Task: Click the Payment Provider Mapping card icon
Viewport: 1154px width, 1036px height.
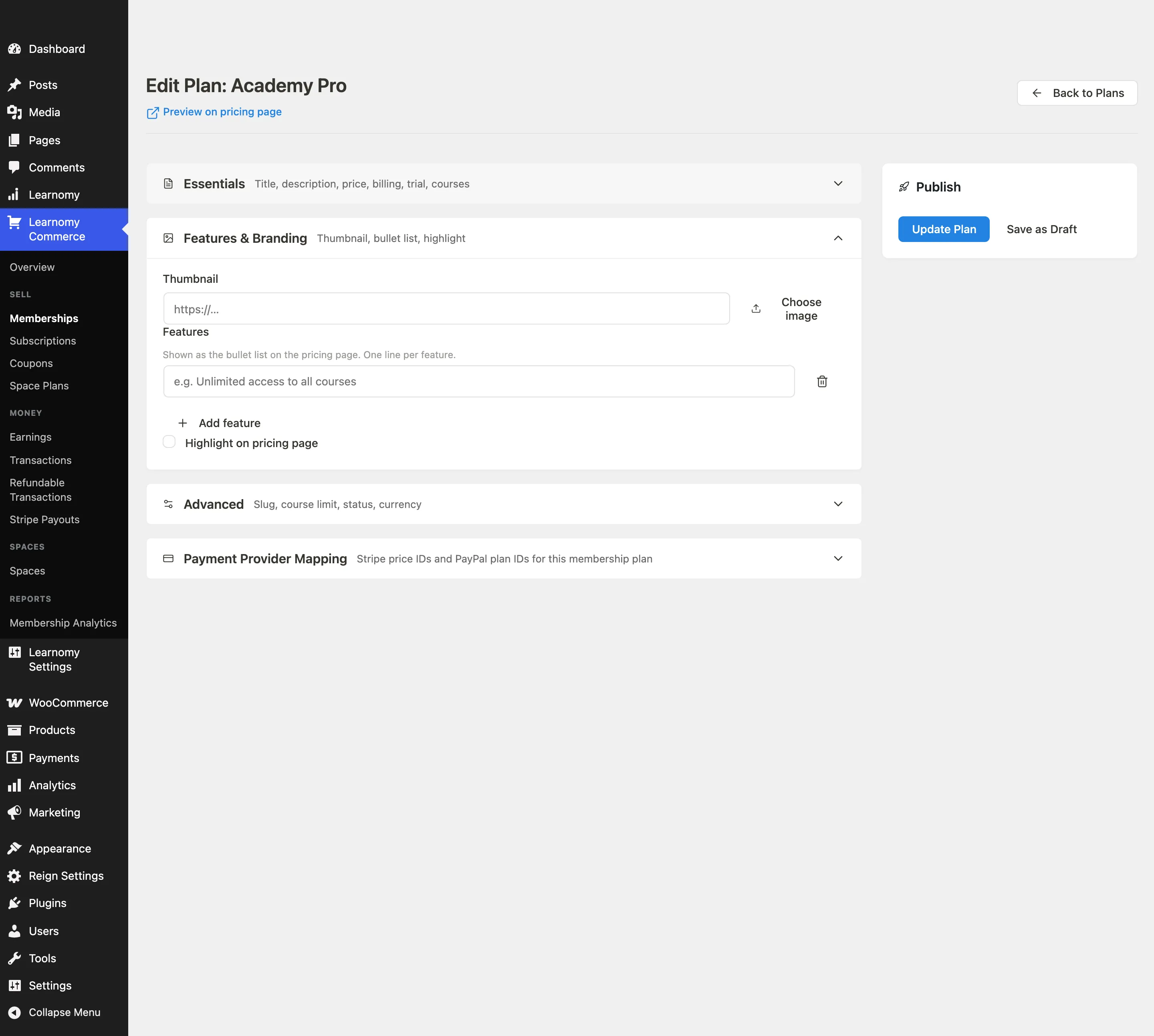Action: click(x=168, y=558)
